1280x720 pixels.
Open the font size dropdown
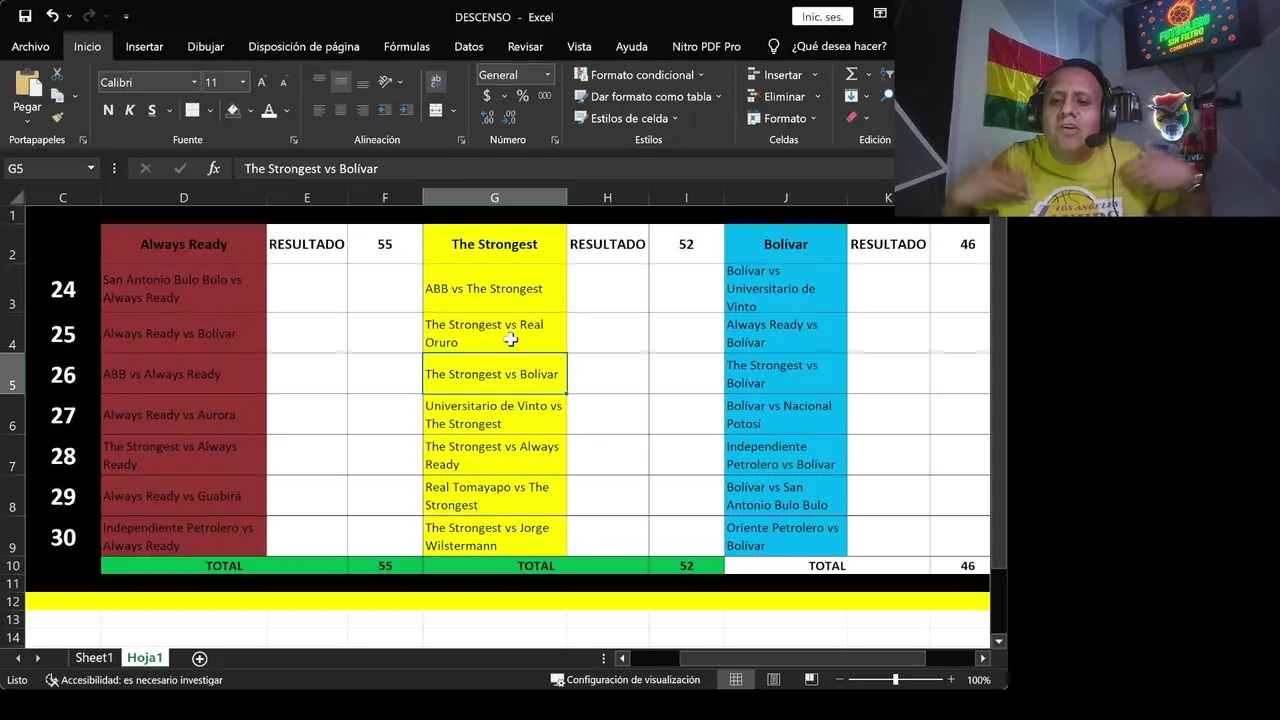click(x=242, y=82)
